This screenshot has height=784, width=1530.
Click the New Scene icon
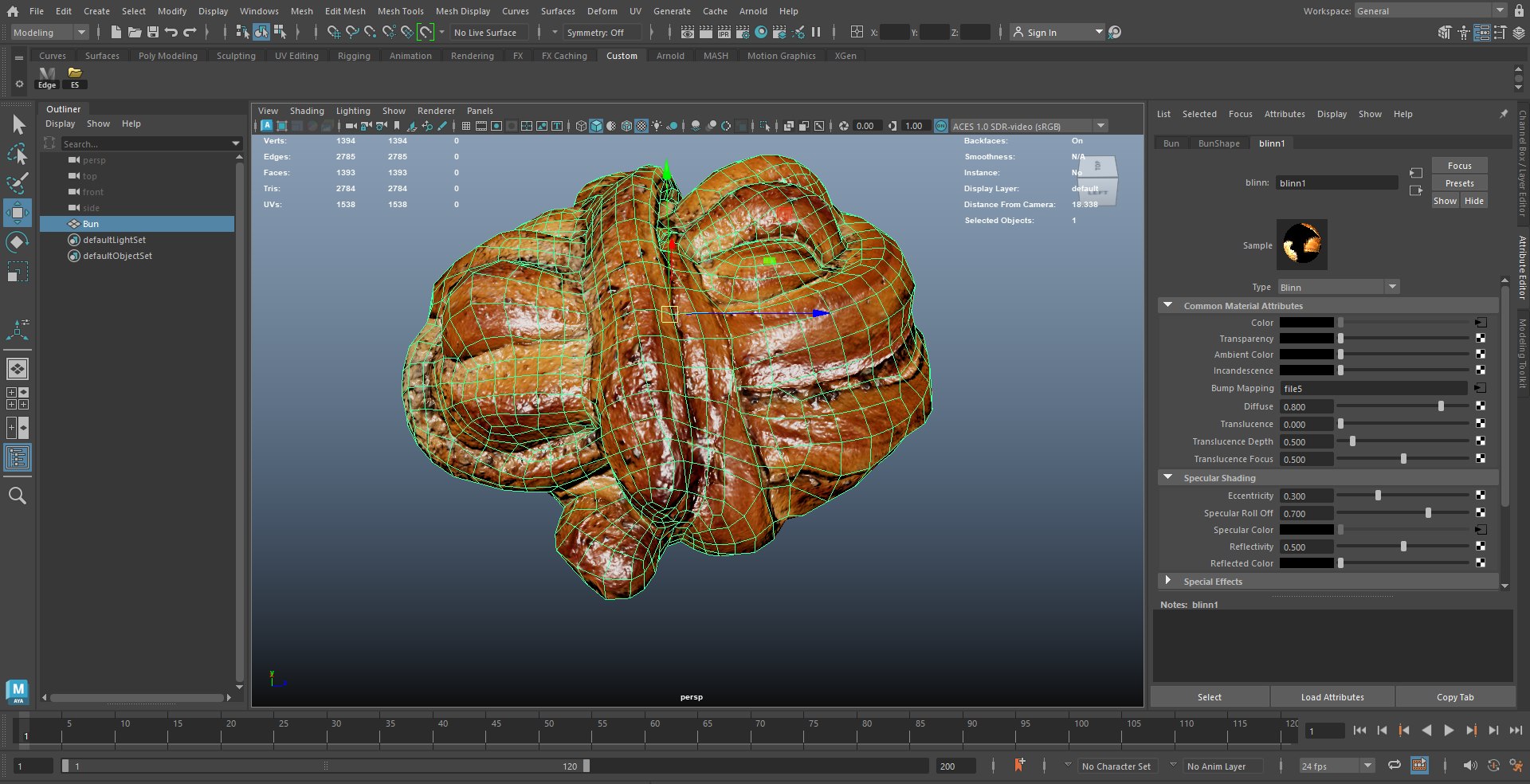coord(116,32)
